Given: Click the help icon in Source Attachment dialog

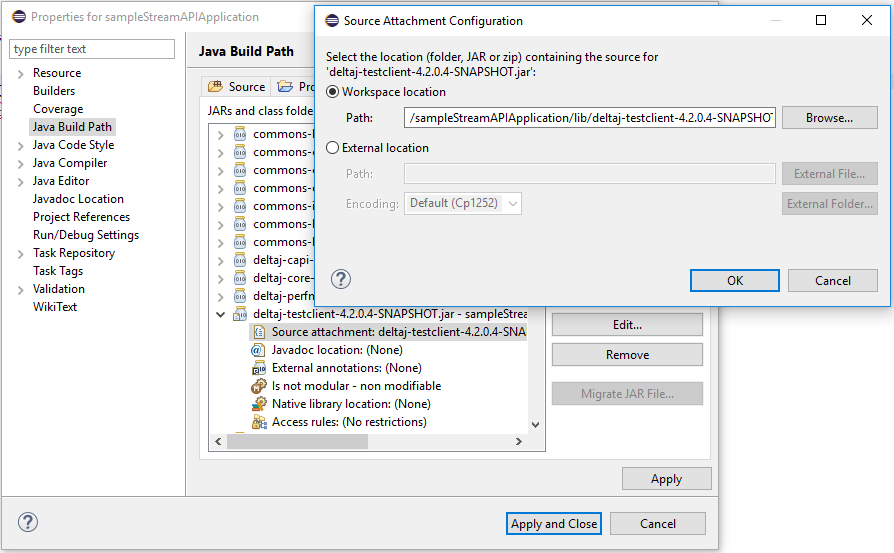Looking at the screenshot, I should pyautogui.click(x=341, y=279).
